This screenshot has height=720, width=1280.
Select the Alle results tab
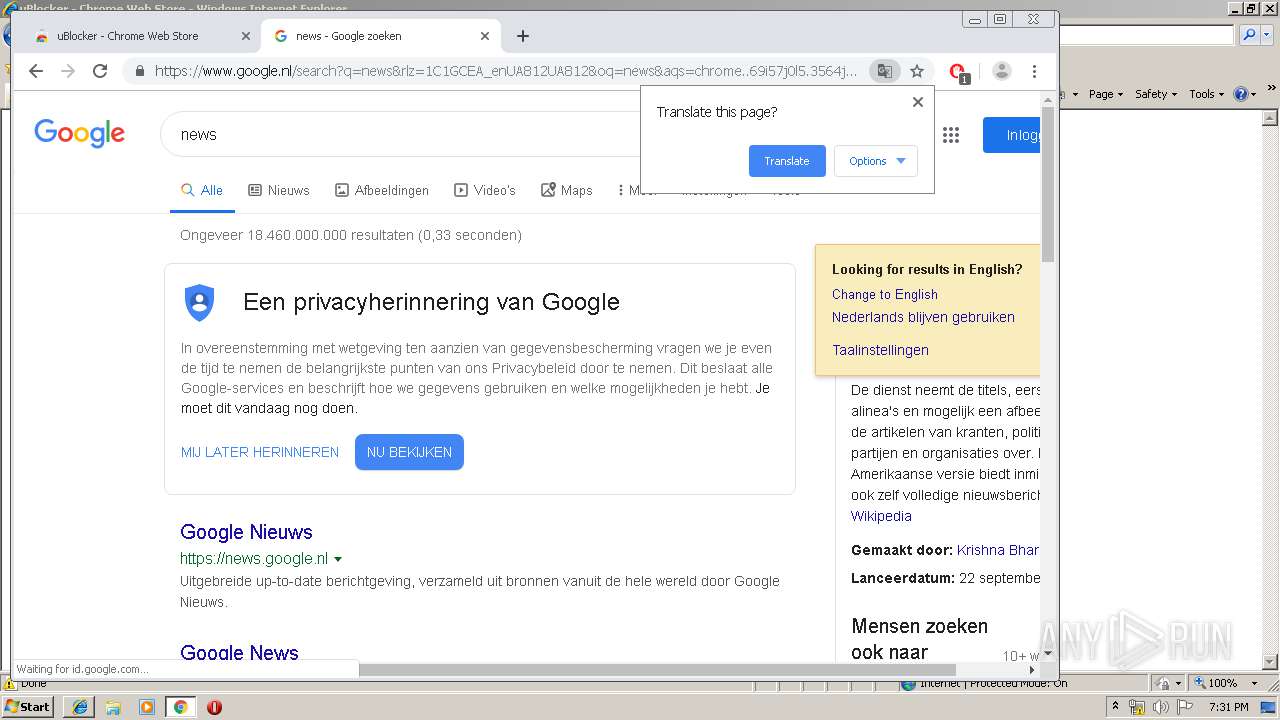pos(202,190)
